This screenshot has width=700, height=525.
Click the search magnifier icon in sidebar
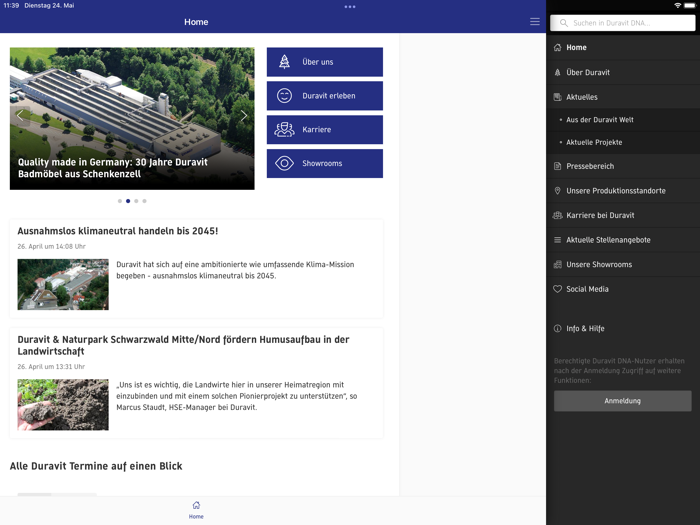click(564, 23)
